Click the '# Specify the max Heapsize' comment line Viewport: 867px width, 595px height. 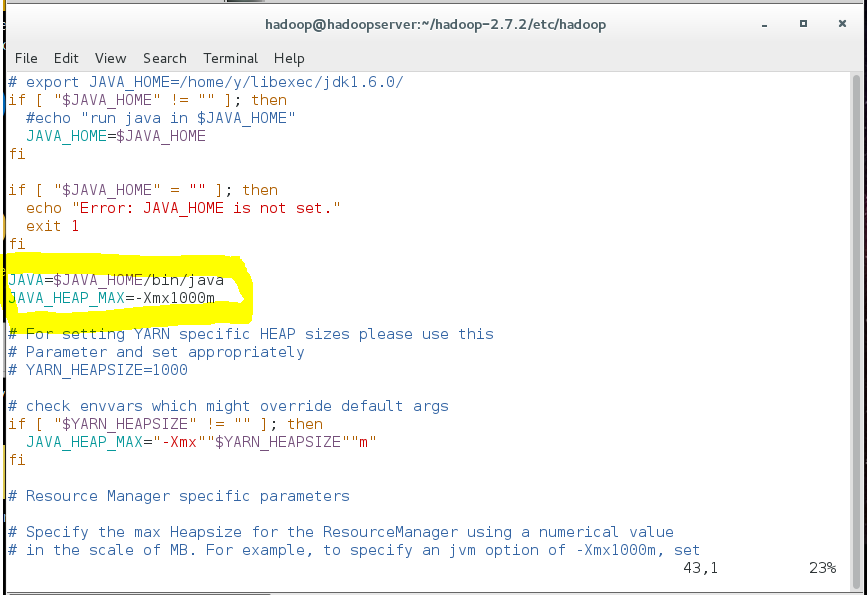(341, 532)
